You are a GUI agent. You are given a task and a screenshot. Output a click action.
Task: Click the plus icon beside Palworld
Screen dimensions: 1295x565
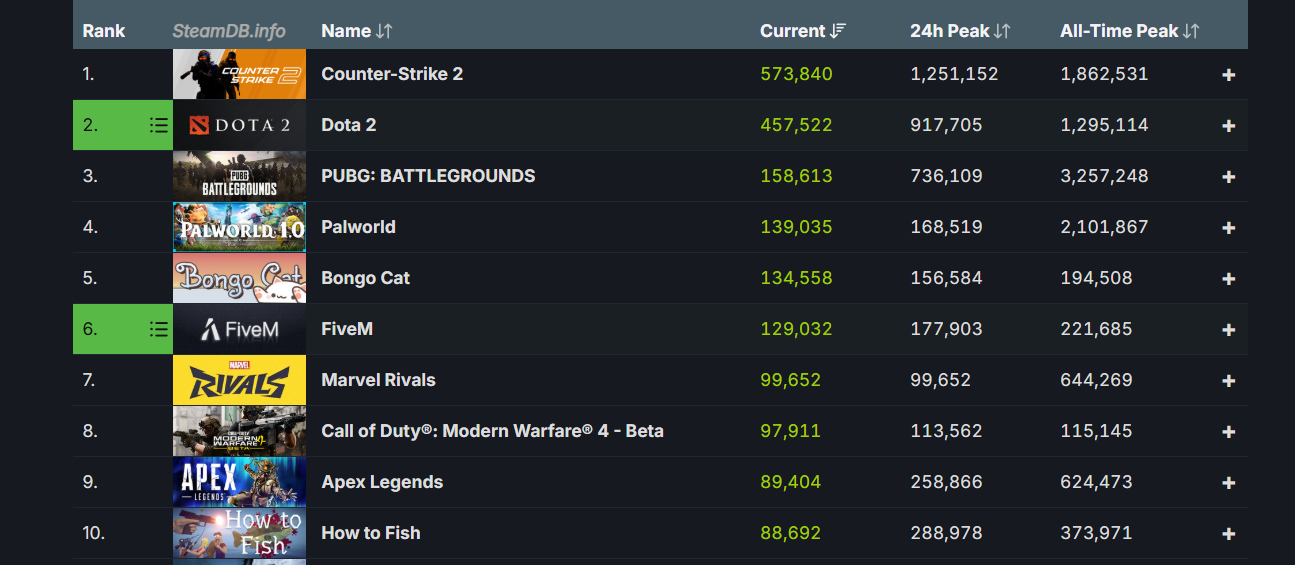tap(1229, 228)
